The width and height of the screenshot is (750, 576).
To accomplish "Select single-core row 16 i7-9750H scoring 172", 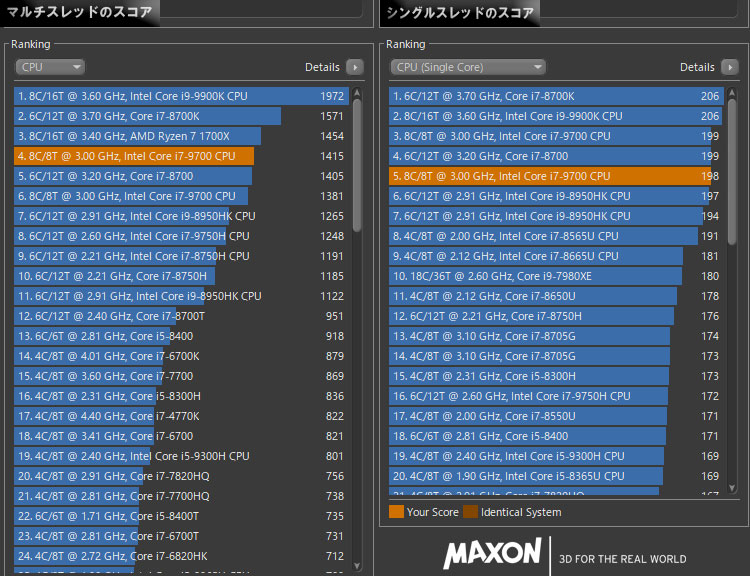I will [556, 396].
